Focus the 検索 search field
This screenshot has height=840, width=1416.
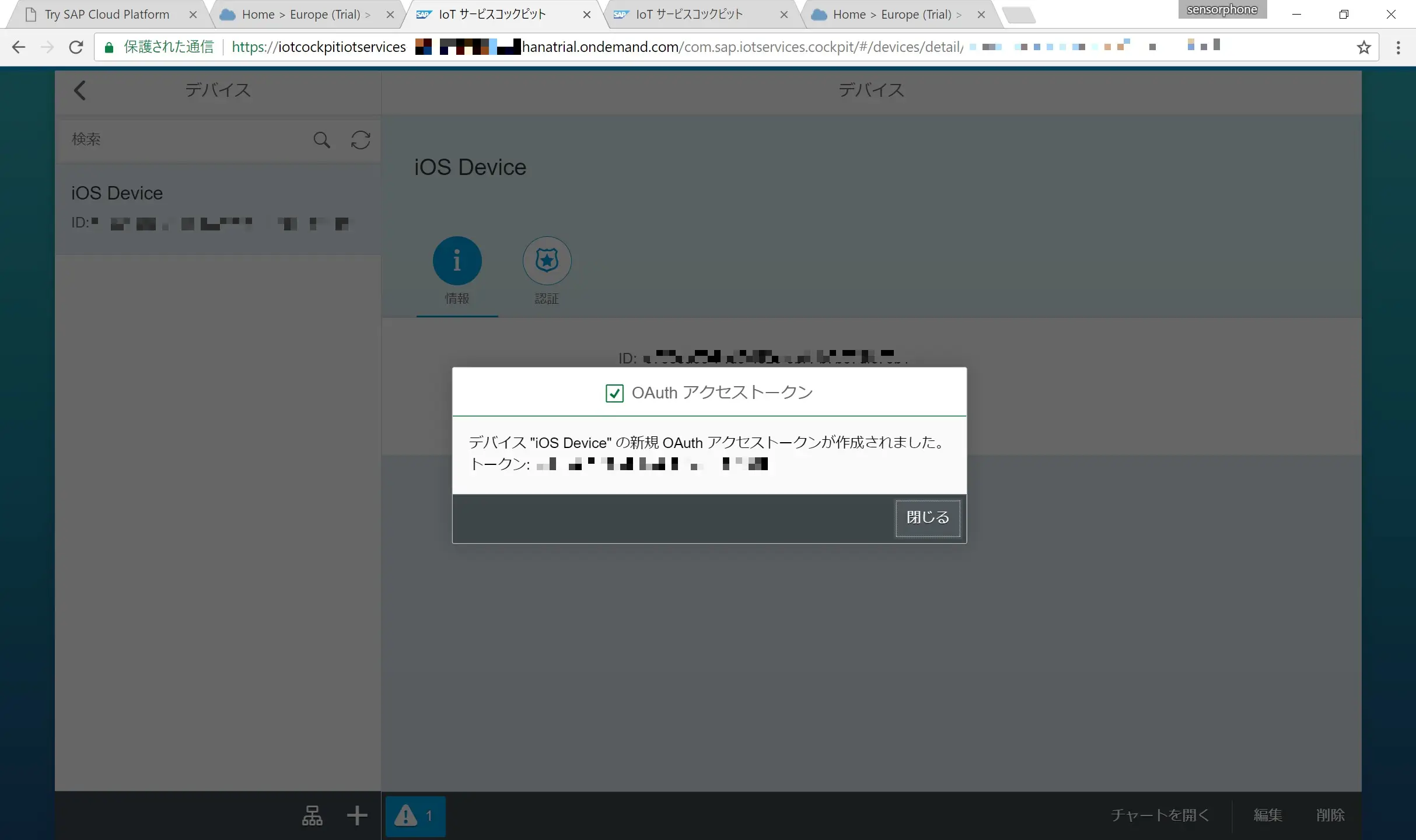pyautogui.click(x=187, y=140)
